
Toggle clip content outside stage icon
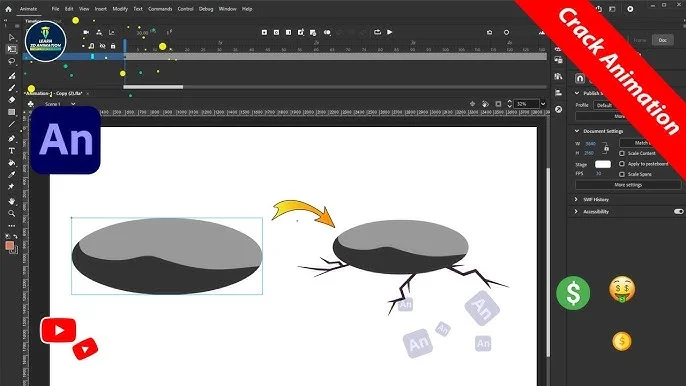[x=498, y=104]
